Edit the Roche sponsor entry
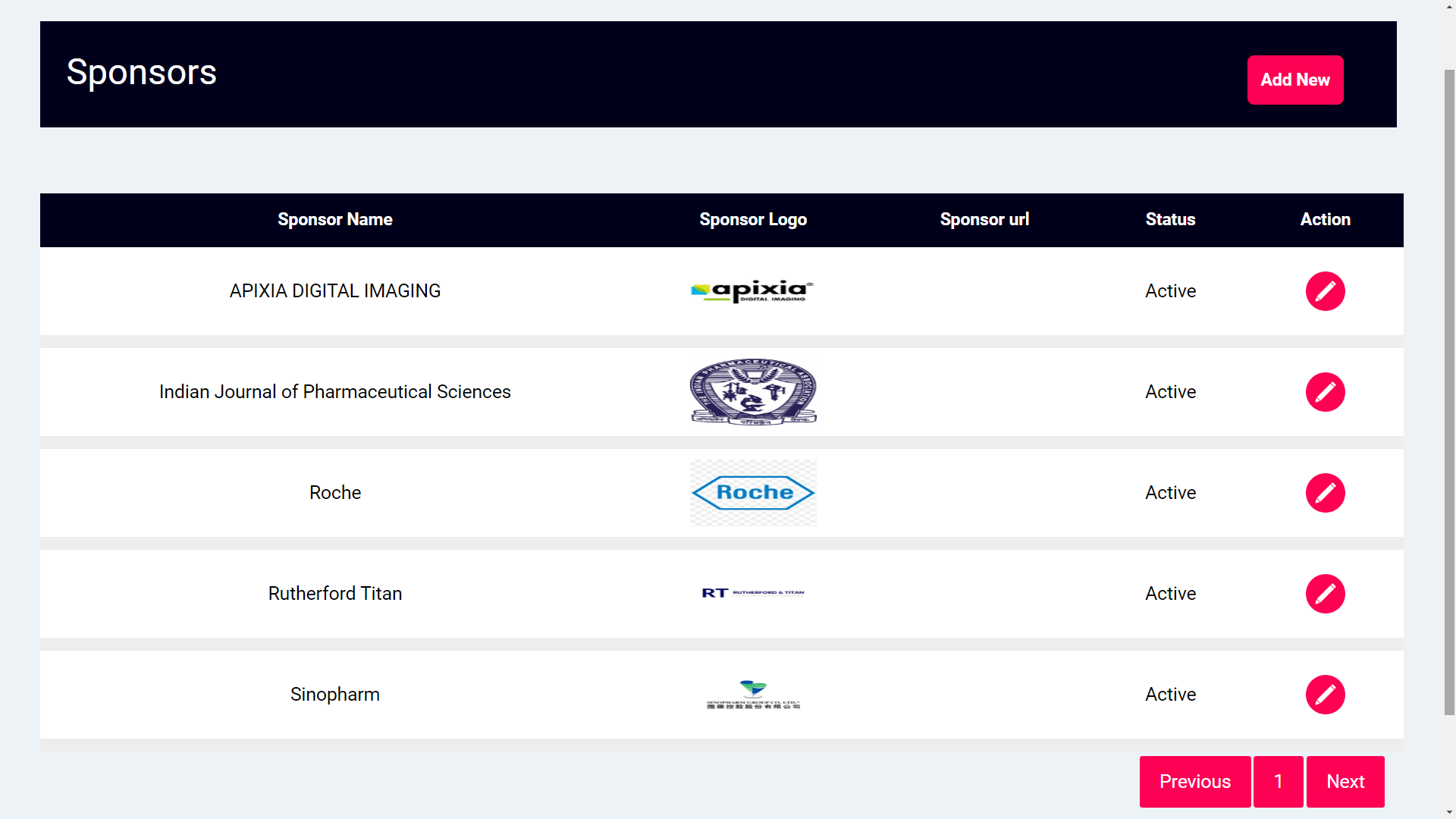 1325,493
